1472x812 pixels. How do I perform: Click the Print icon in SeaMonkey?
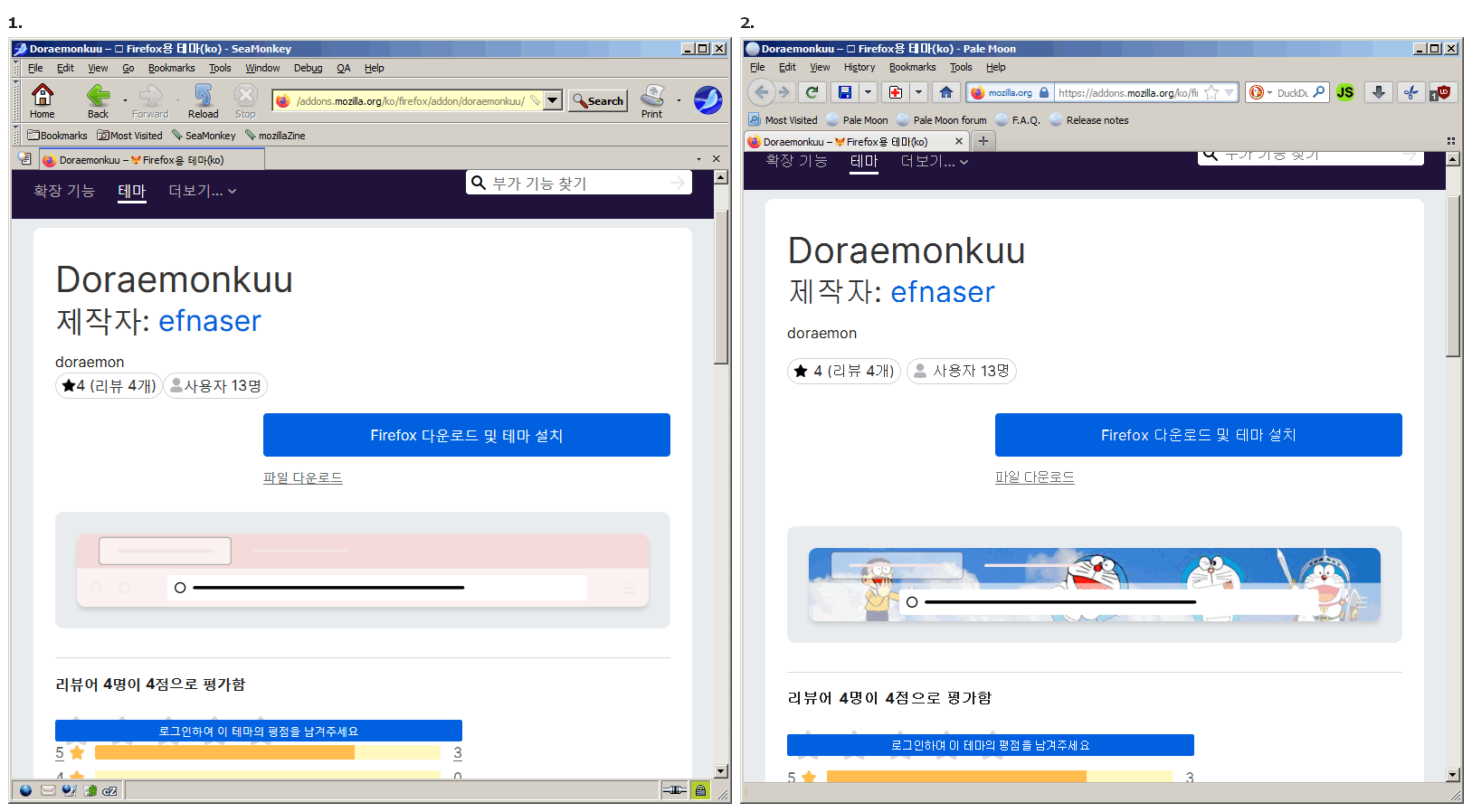[x=652, y=95]
